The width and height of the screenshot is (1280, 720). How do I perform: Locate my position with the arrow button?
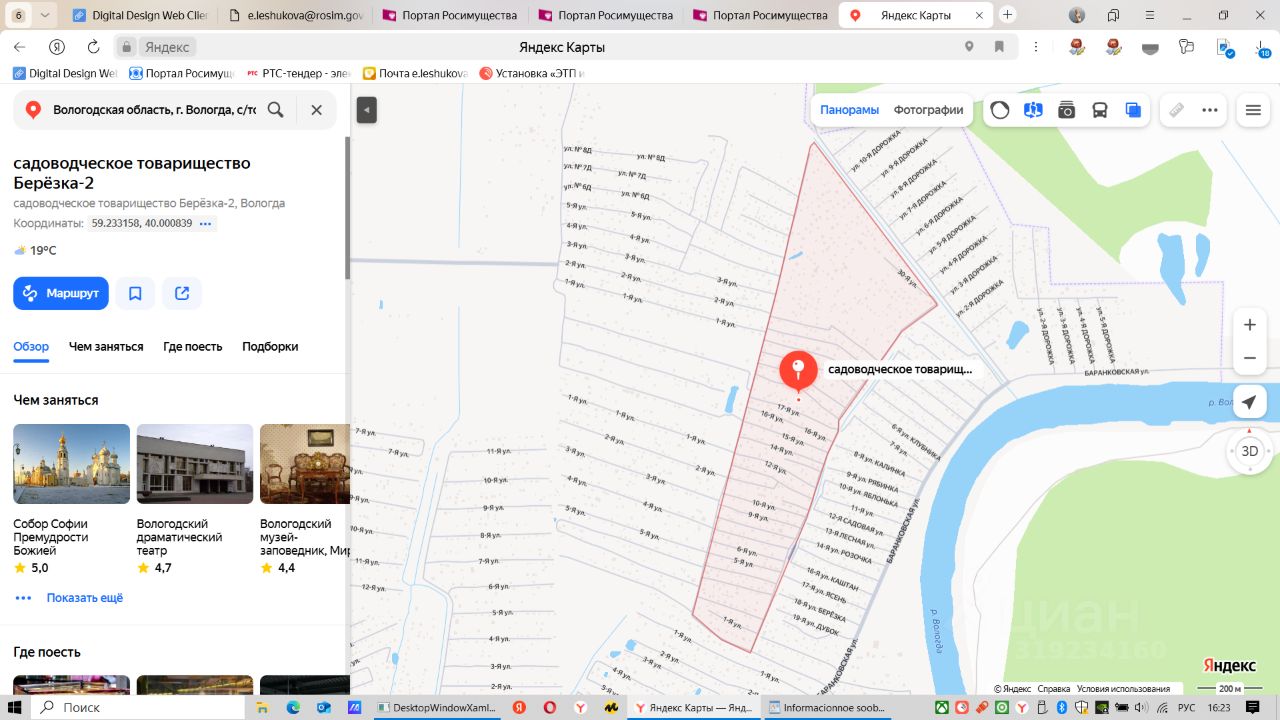pyautogui.click(x=1250, y=402)
